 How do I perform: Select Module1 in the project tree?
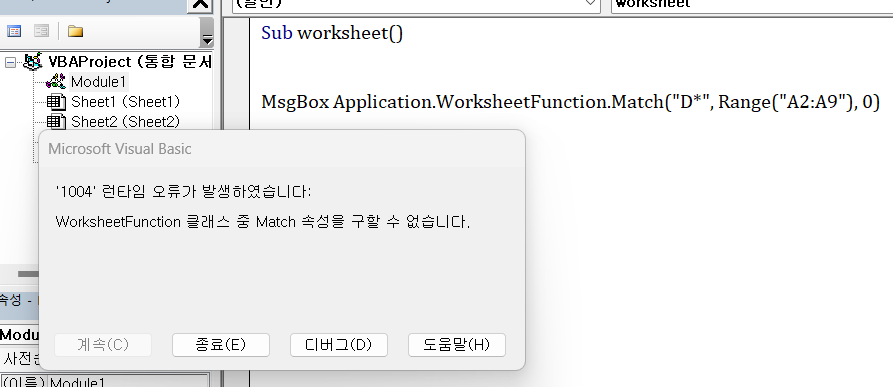[x=98, y=82]
